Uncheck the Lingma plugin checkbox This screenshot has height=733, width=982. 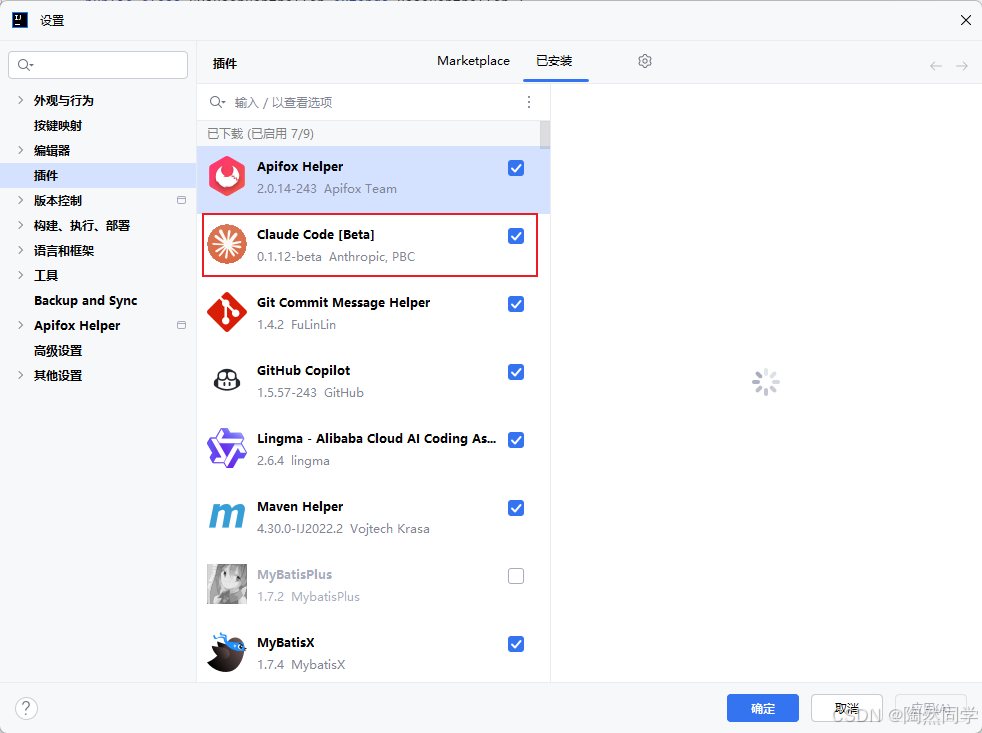[x=516, y=440]
